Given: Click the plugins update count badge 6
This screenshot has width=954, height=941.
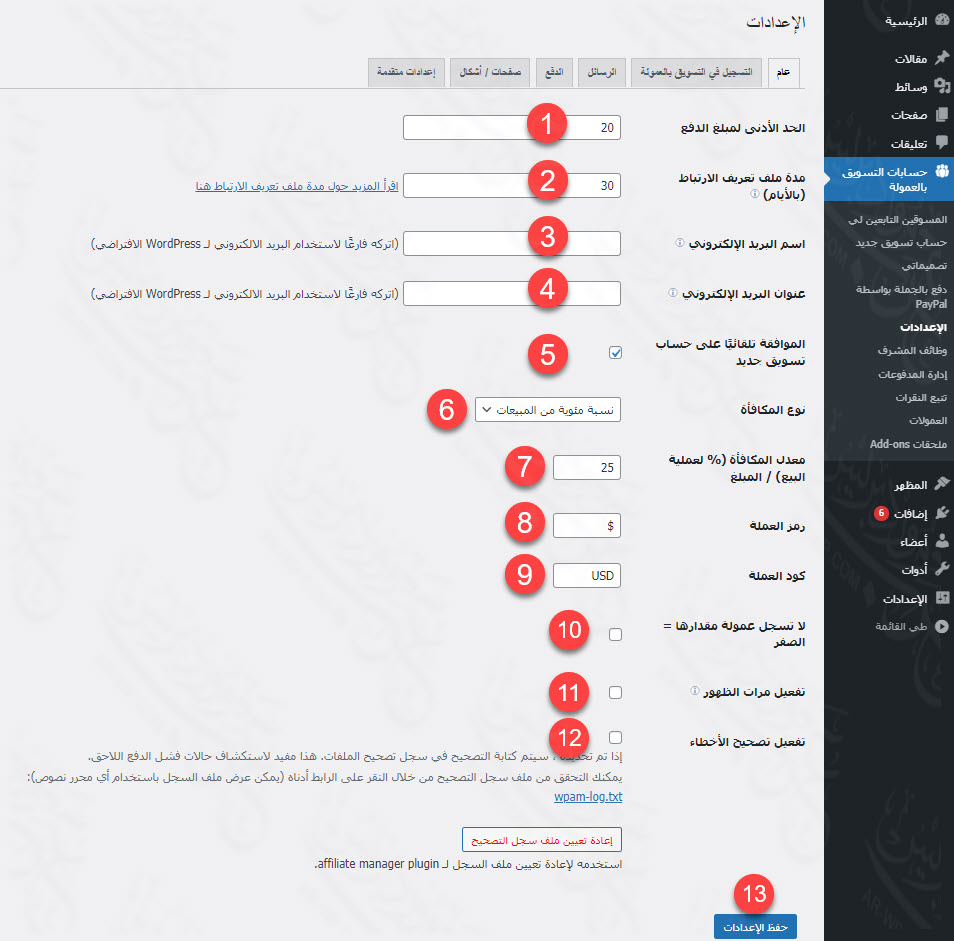Looking at the screenshot, I should click(881, 513).
